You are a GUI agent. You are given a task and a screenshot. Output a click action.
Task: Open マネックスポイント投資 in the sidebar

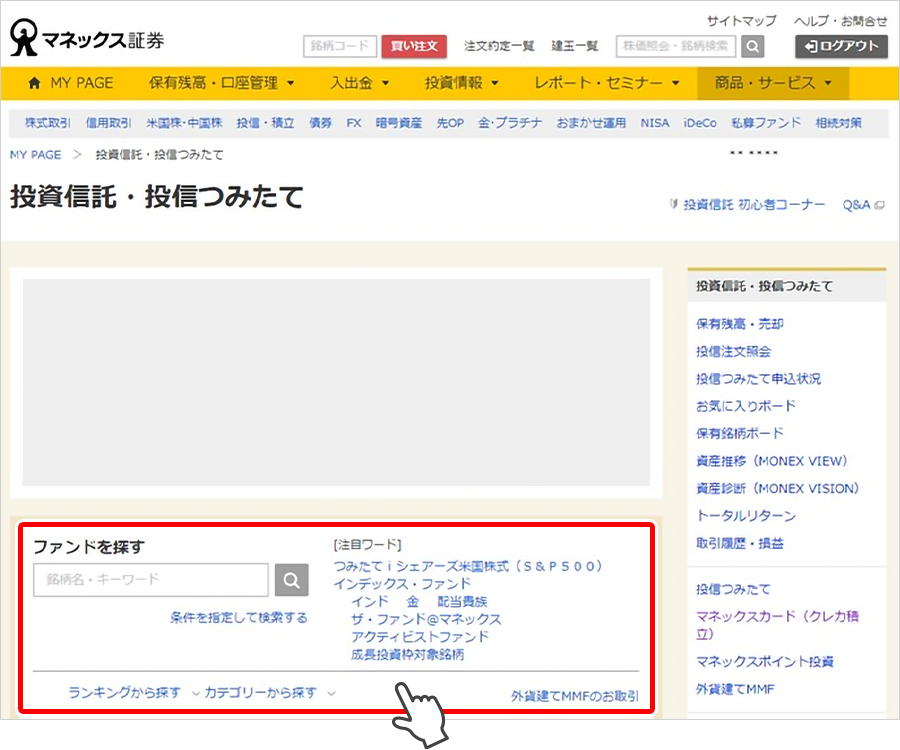click(x=765, y=662)
